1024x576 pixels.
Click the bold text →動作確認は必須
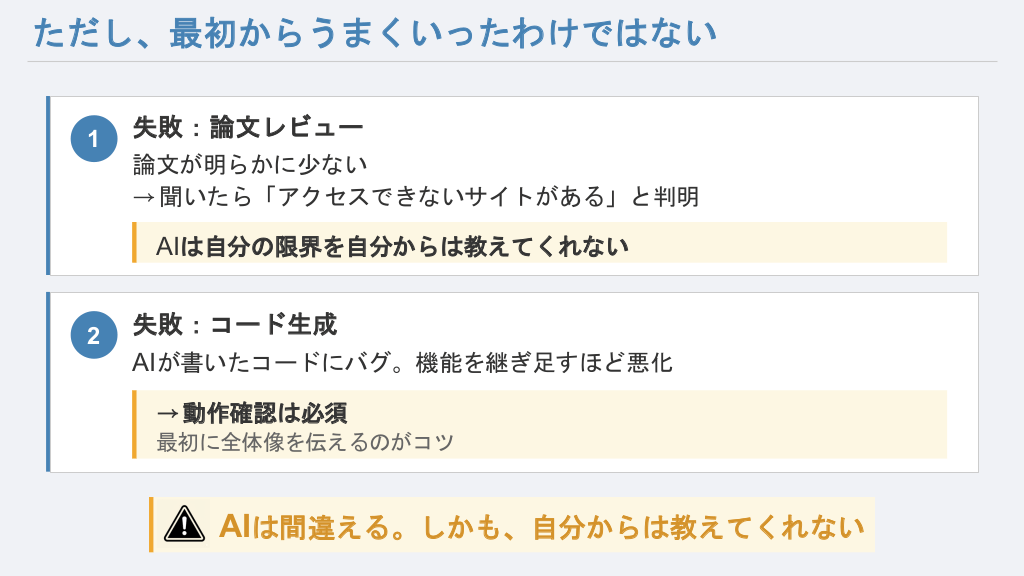252,413
